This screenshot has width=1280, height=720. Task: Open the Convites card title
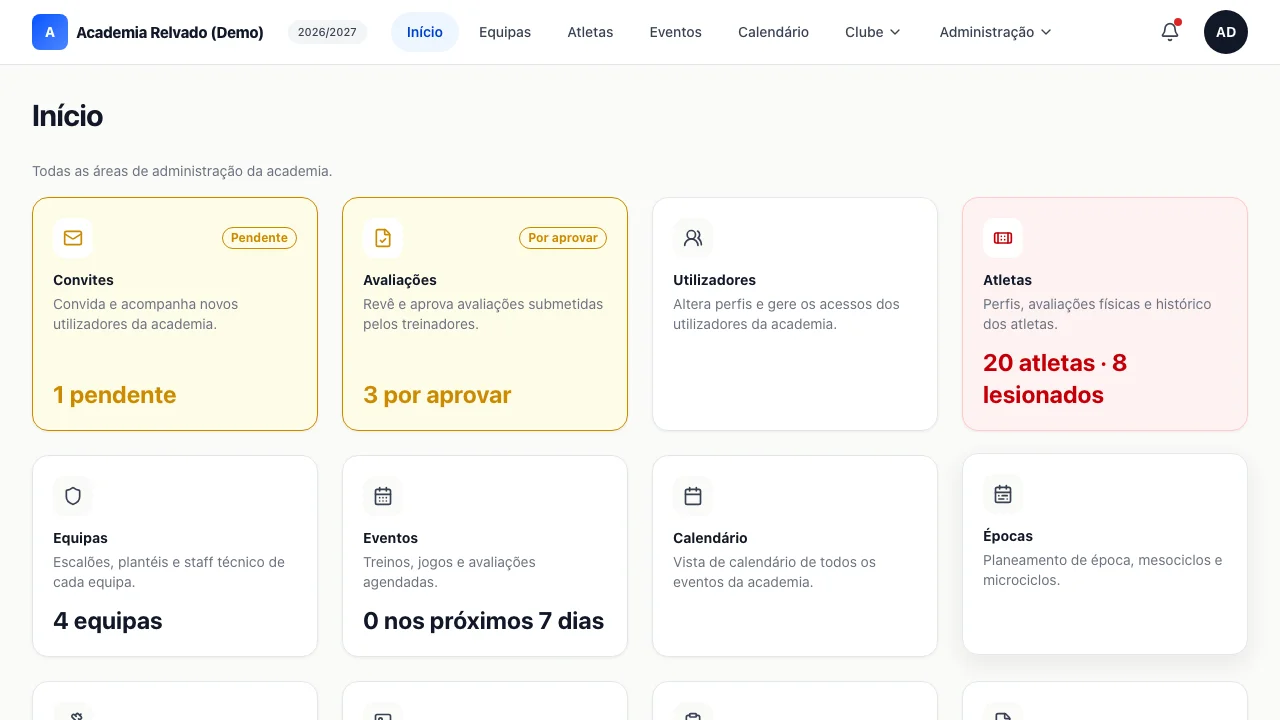[84, 280]
